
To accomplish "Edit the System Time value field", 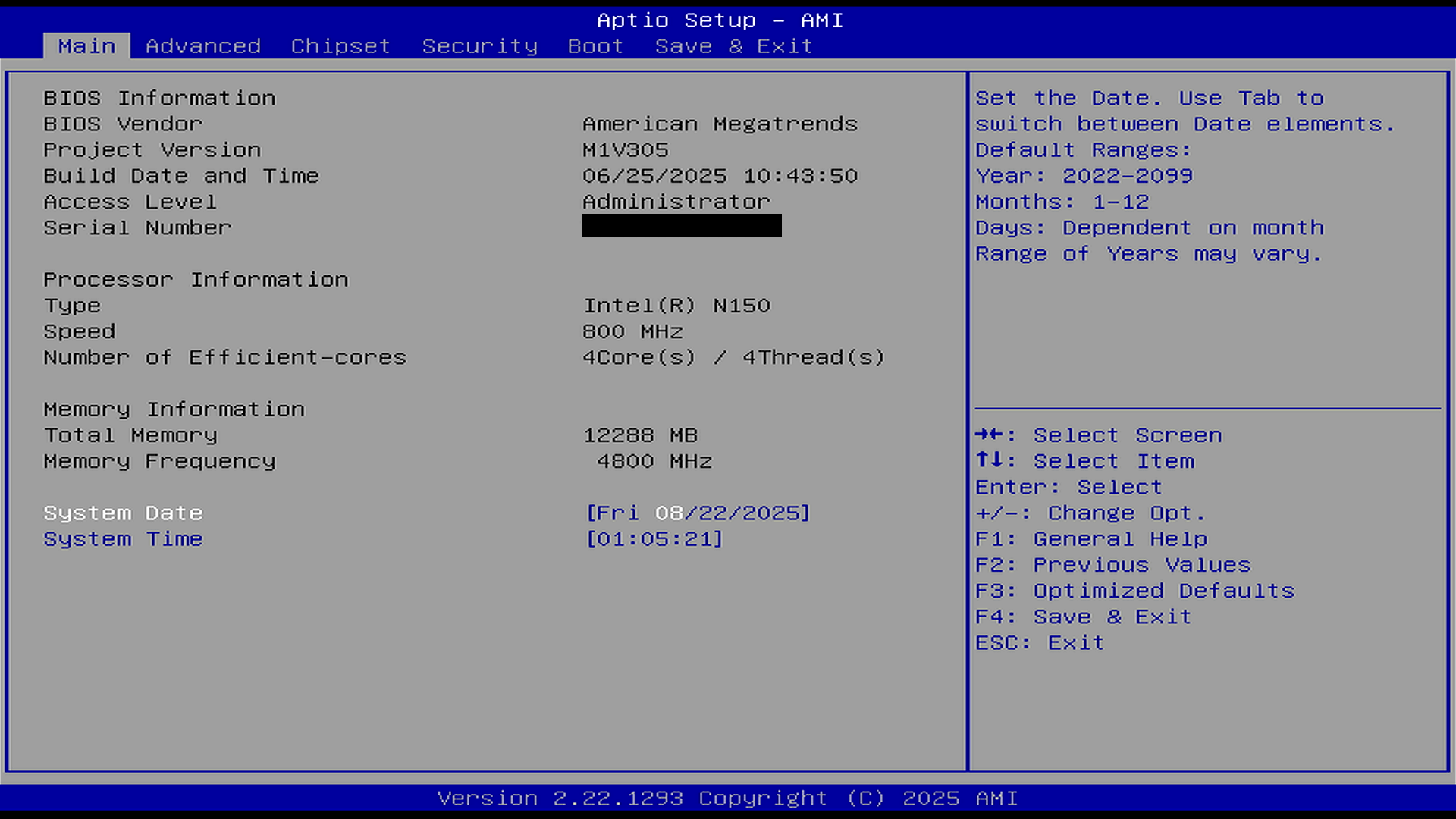I will click(x=654, y=539).
